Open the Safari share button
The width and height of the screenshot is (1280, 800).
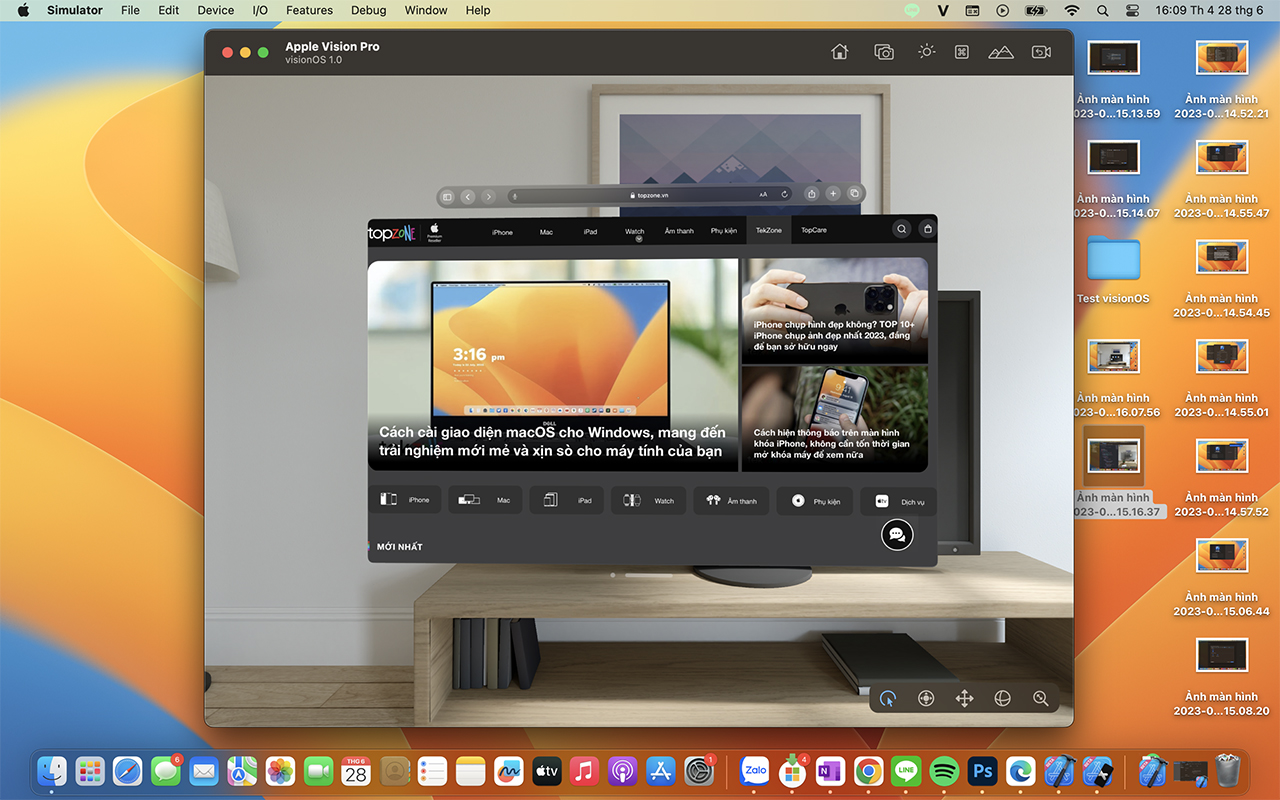[812, 194]
